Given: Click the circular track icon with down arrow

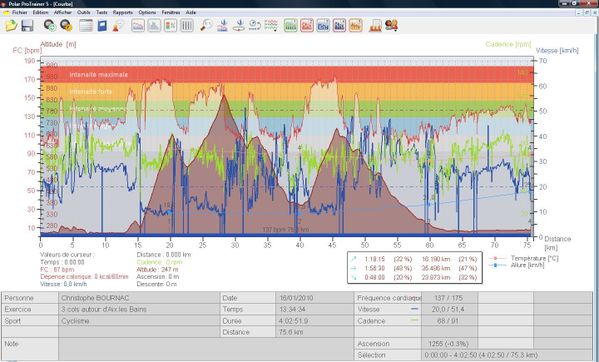Looking at the screenshot, I should (239, 26).
